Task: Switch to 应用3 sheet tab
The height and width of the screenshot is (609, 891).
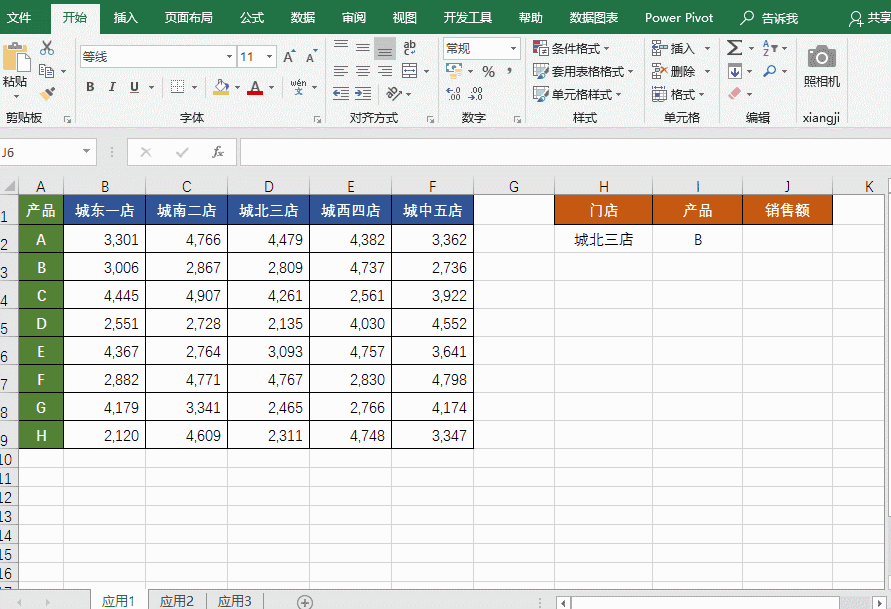Action: click(234, 600)
